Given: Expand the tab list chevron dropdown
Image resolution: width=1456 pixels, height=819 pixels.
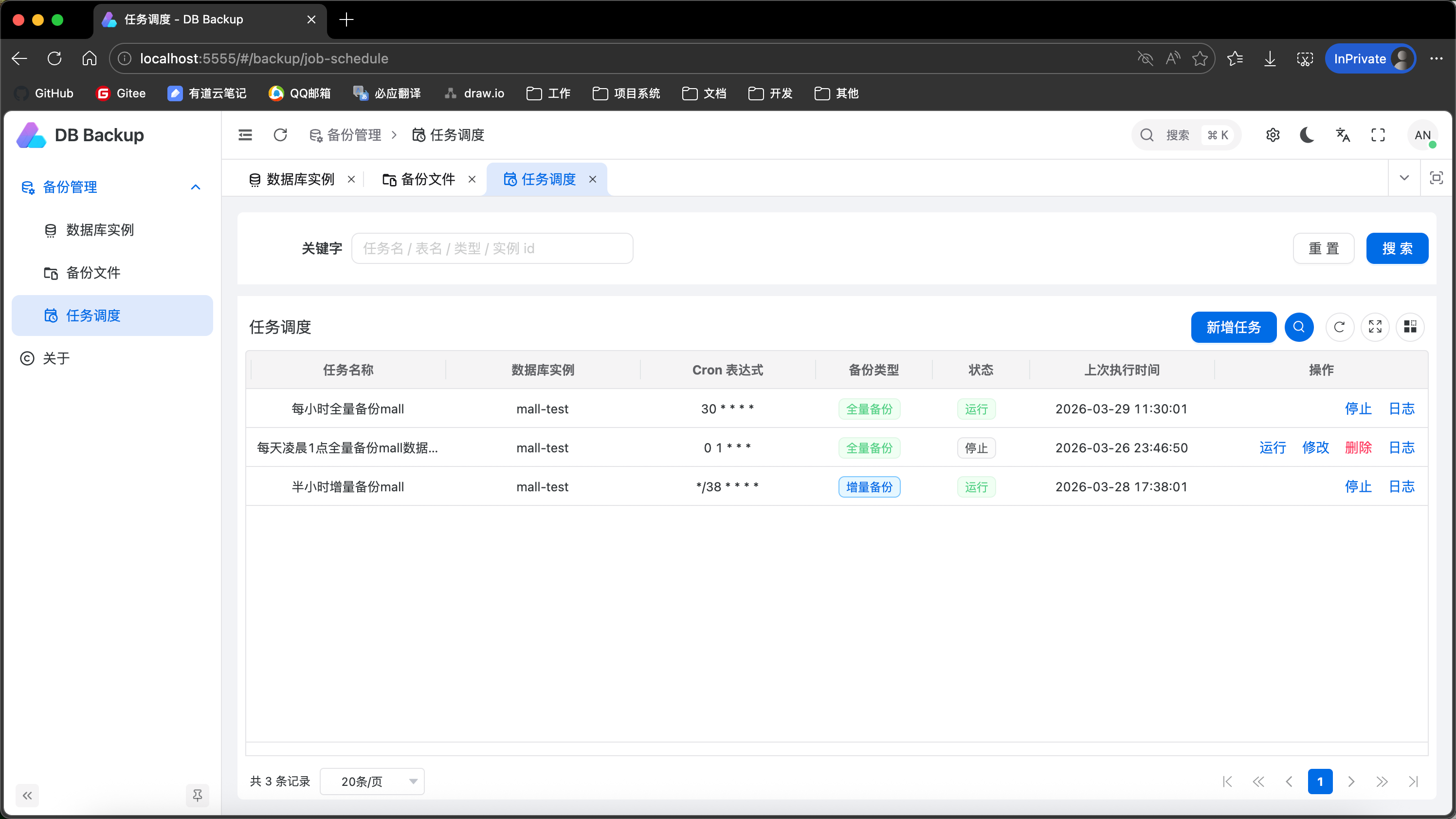Looking at the screenshot, I should [x=1404, y=178].
